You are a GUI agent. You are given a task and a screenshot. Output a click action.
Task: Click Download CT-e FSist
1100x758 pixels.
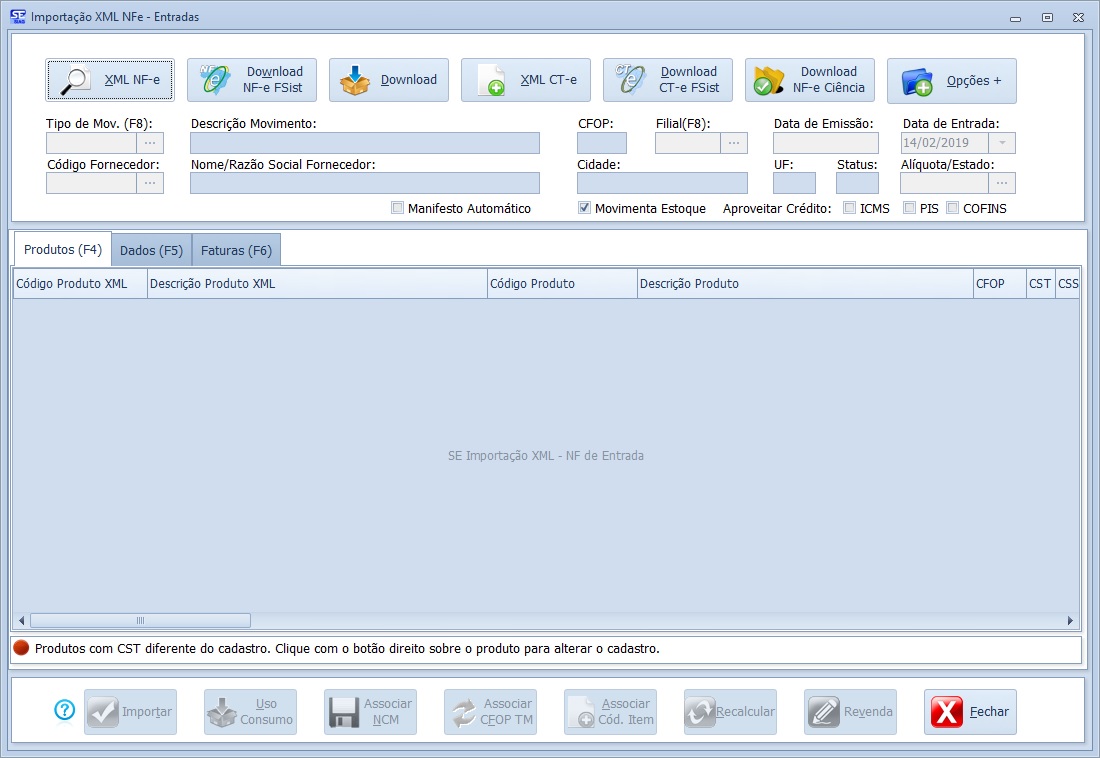click(x=667, y=80)
